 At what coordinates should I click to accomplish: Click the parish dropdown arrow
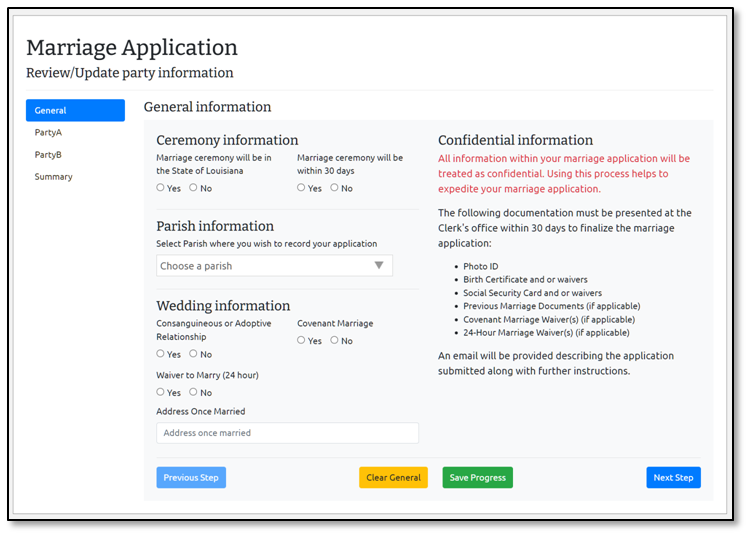click(x=379, y=266)
